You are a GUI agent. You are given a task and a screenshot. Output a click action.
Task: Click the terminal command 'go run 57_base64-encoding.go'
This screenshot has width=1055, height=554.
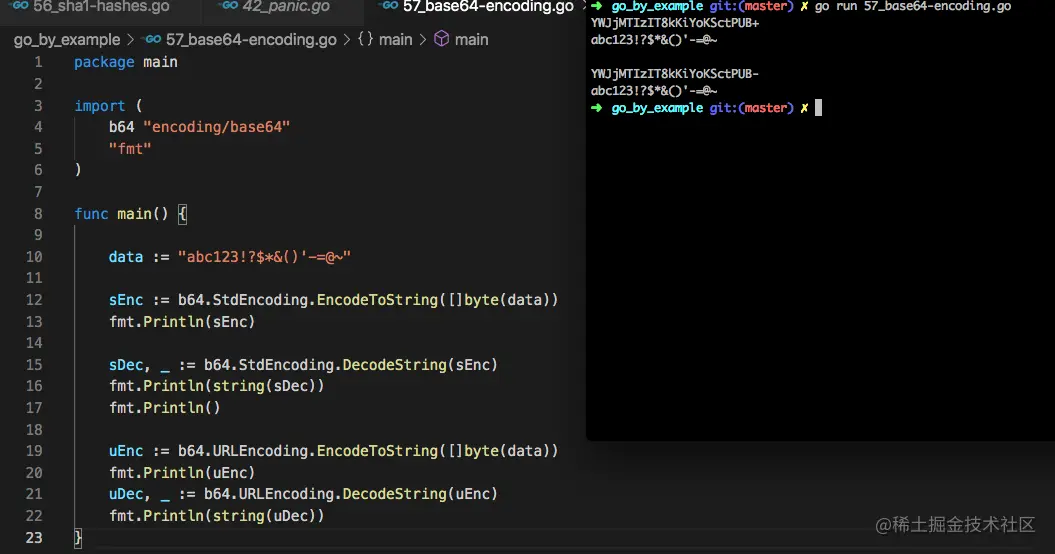point(913,7)
